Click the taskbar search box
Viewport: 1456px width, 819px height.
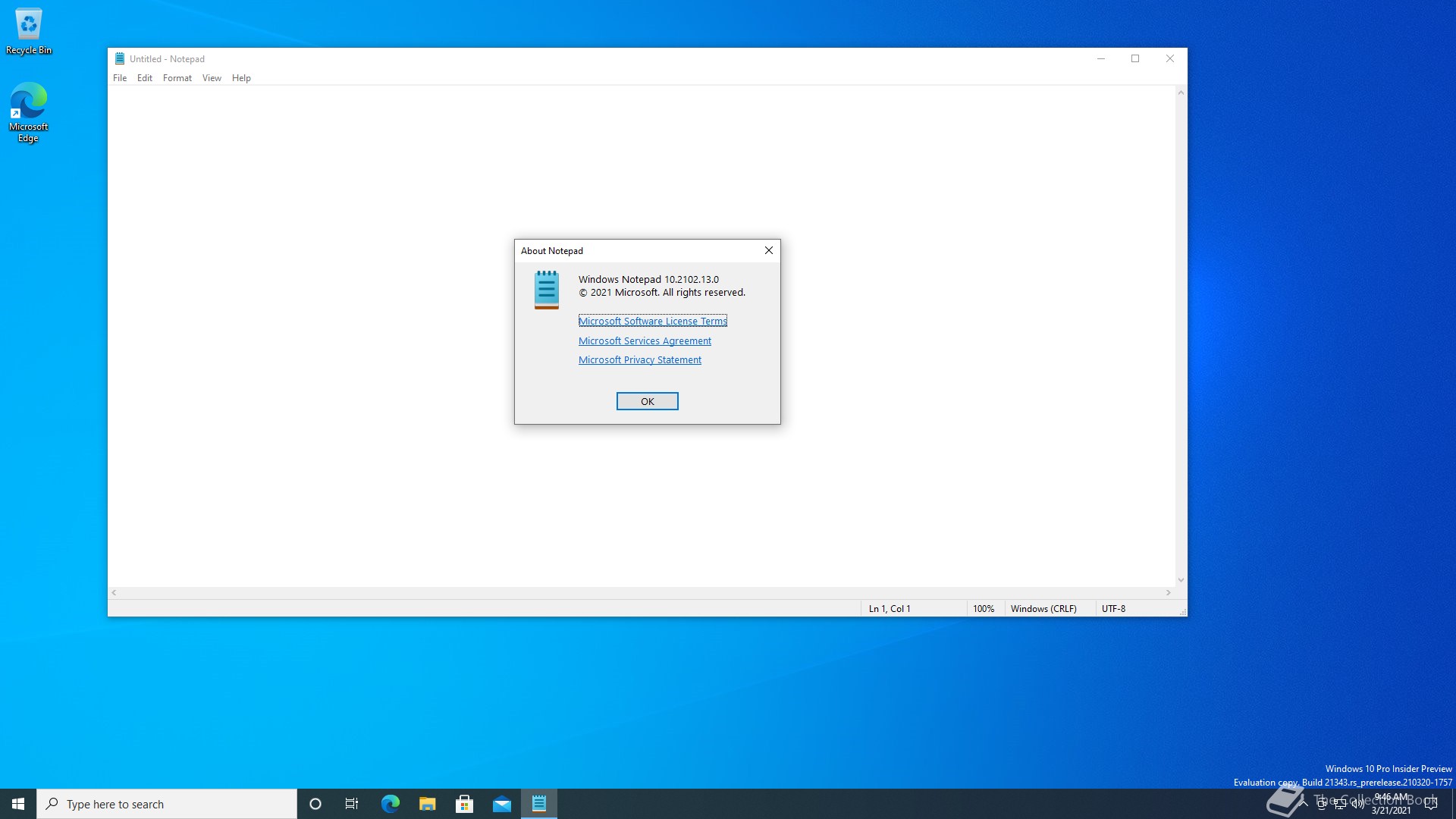167,804
